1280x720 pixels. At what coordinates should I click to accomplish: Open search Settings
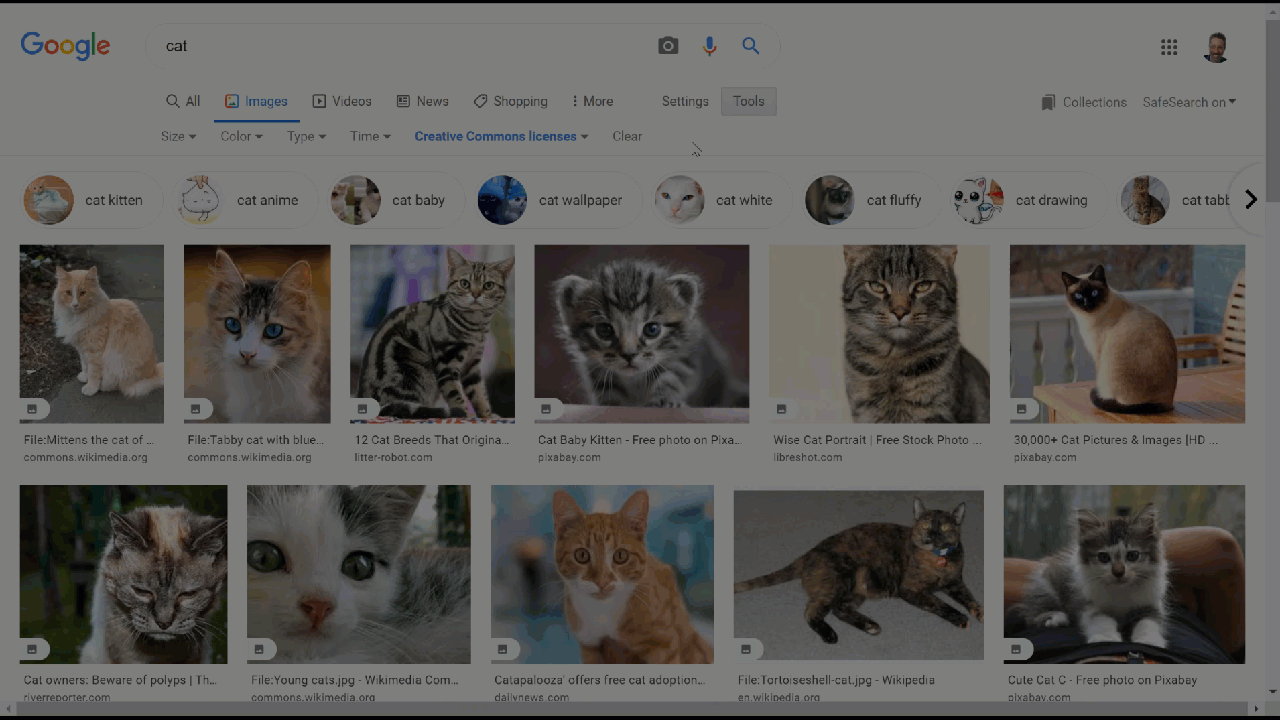click(x=685, y=101)
